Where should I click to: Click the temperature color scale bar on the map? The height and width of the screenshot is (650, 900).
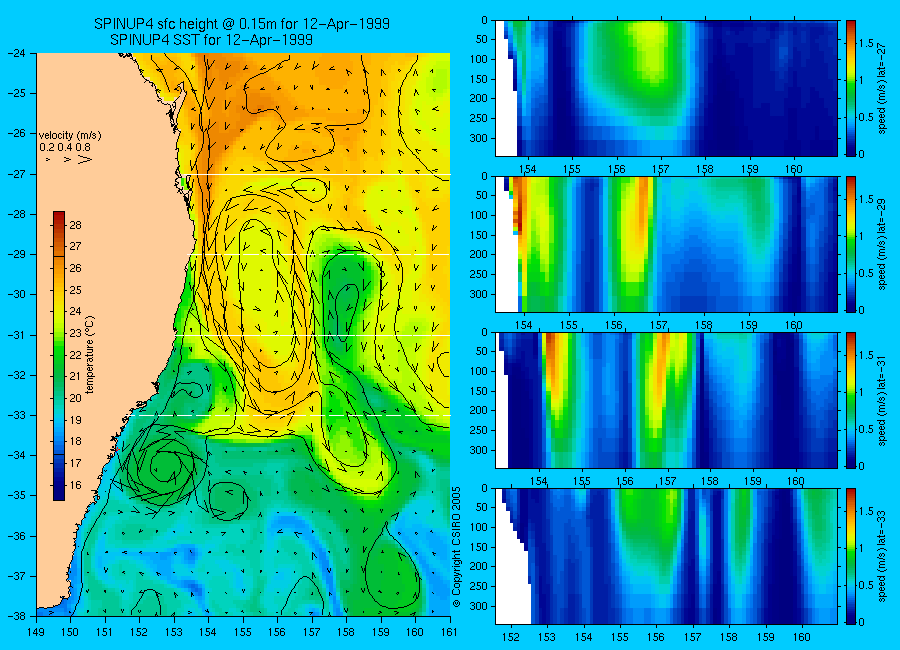click(x=59, y=356)
